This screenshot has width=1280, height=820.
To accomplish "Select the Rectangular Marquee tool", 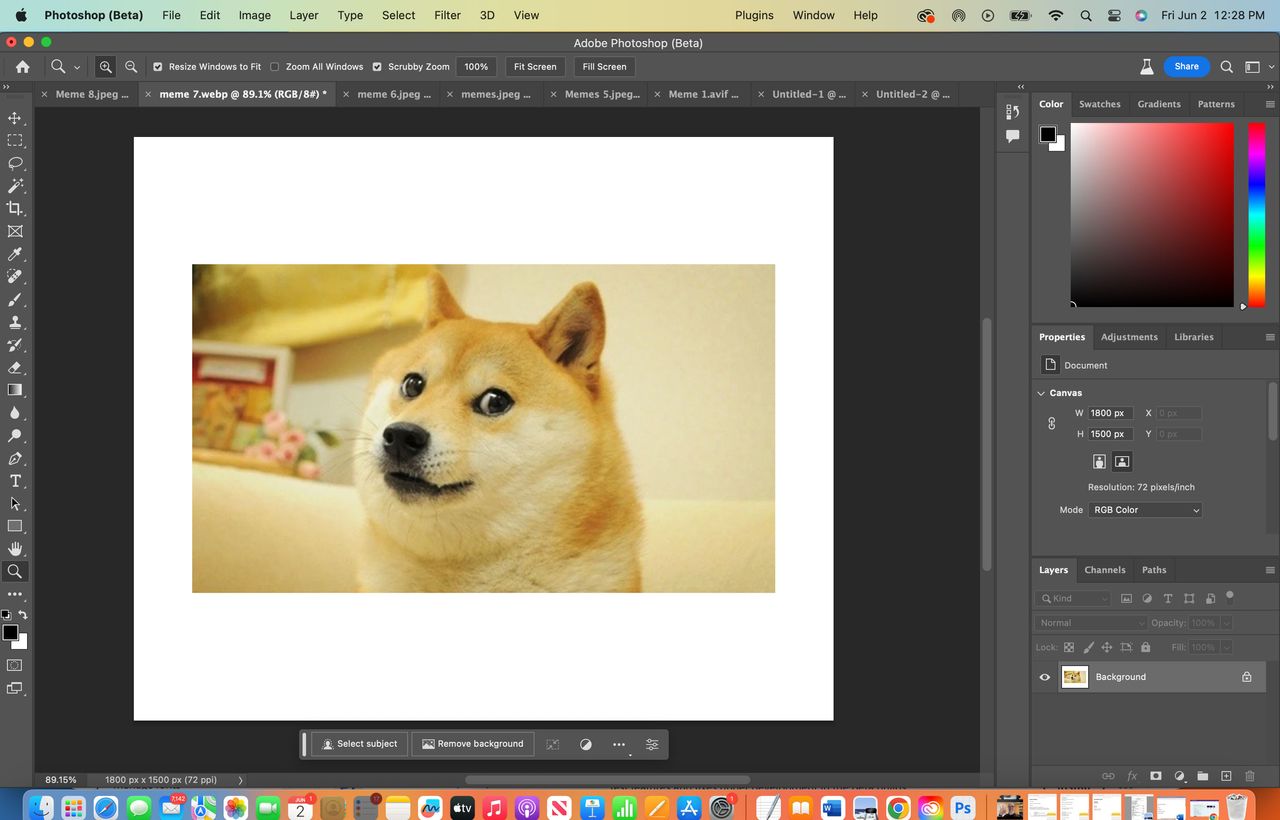I will (15, 140).
